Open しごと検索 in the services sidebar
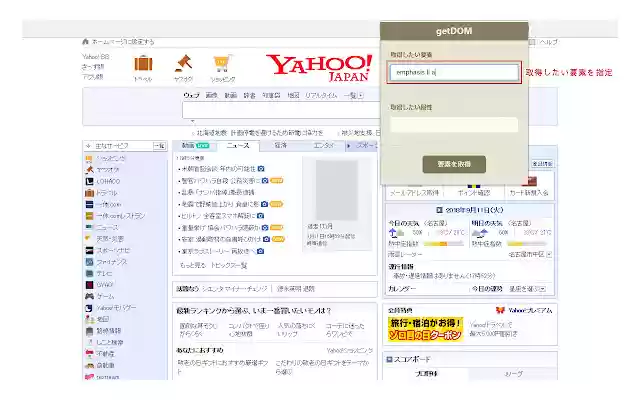640x400 pixels. click(109, 342)
